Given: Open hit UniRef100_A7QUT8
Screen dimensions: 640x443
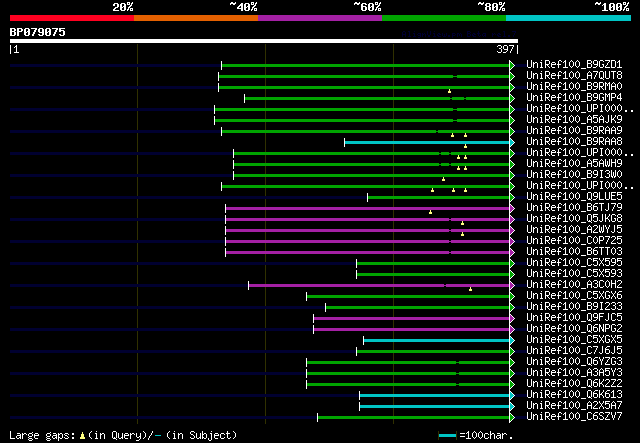Looking at the screenshot, I should [574, 76].
